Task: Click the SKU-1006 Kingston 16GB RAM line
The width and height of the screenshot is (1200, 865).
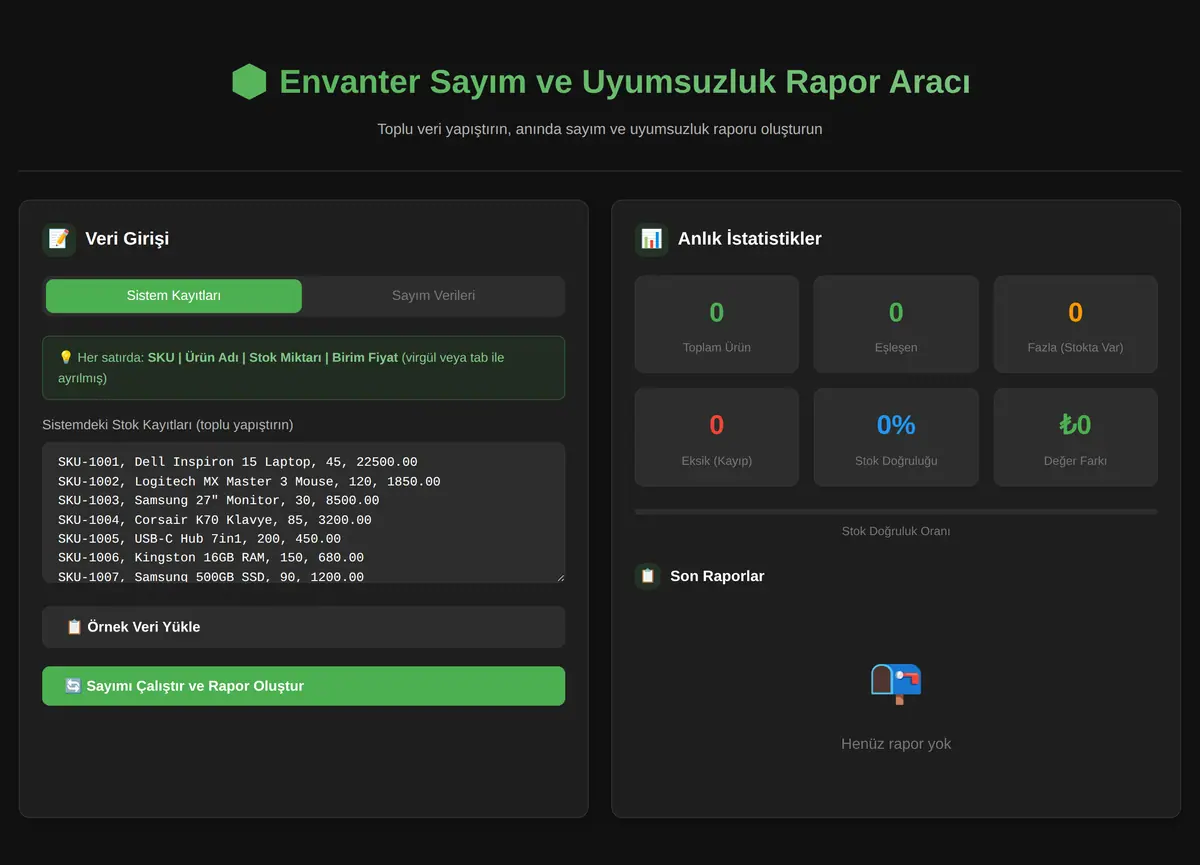Action: click(211, 558)
